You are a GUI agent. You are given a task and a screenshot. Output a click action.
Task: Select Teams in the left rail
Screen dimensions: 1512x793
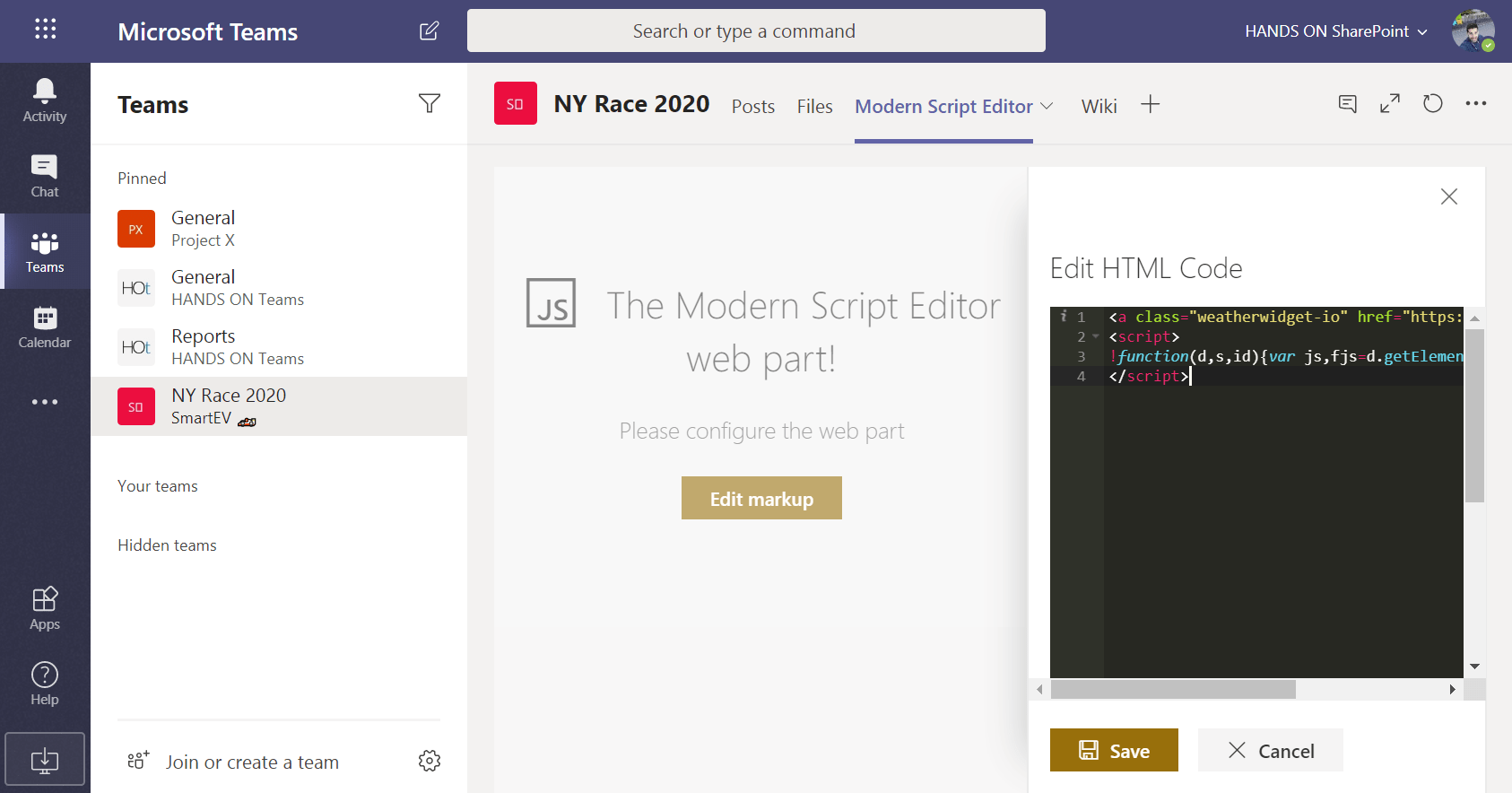(x=45, y=251)
